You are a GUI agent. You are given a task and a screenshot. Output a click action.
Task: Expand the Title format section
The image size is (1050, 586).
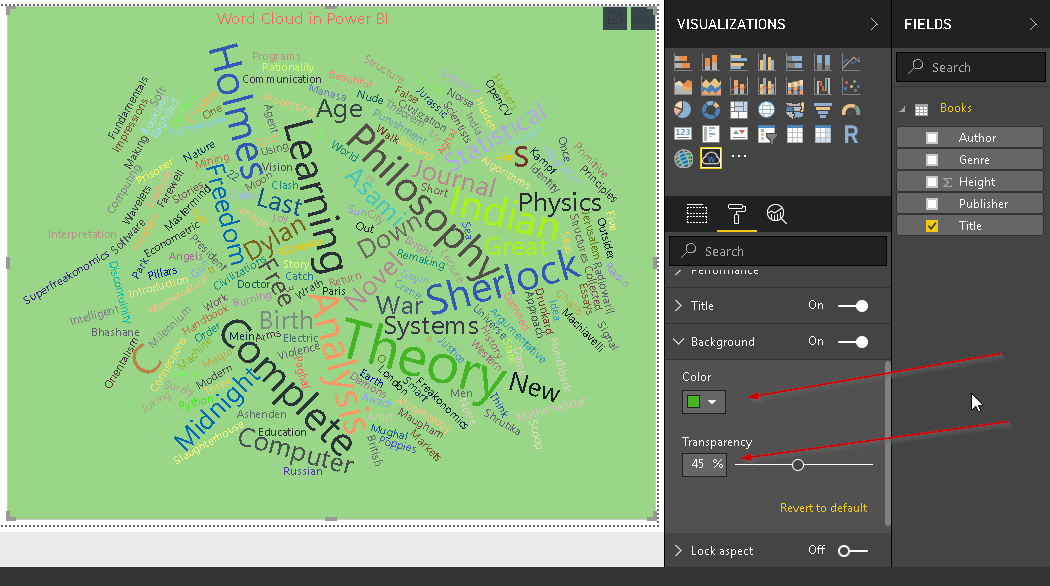coord(678,305)
